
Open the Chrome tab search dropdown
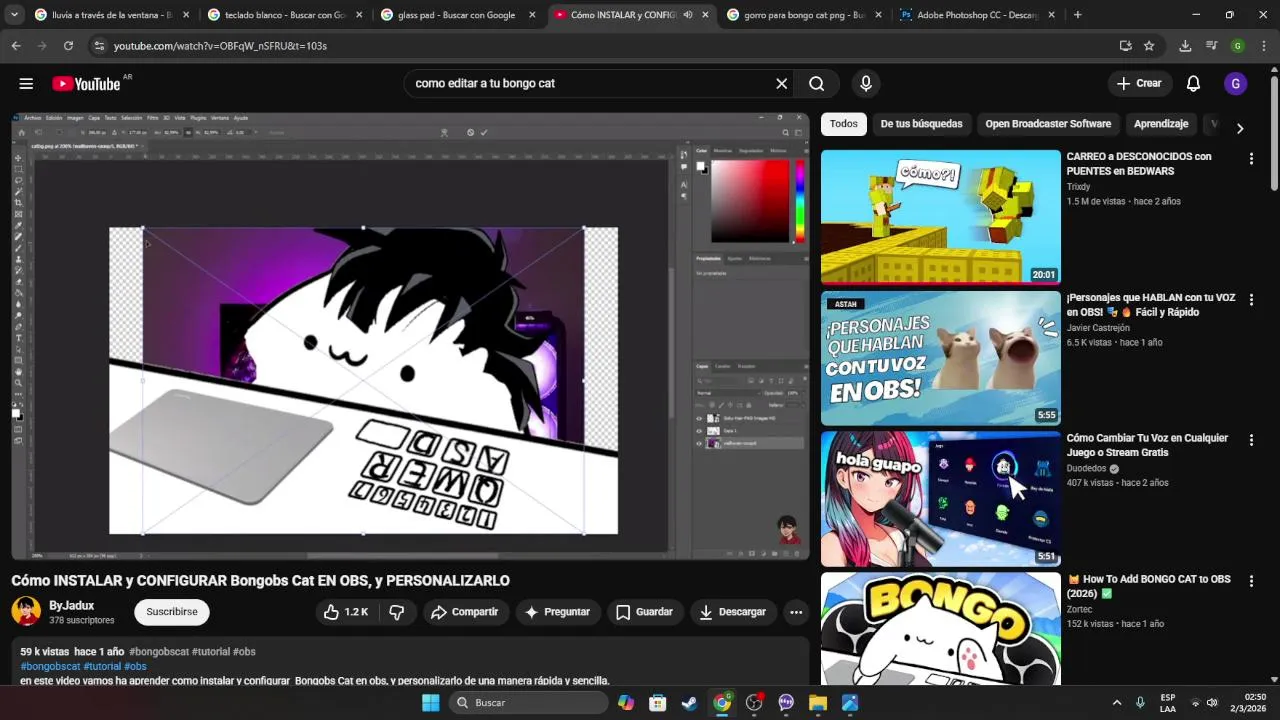tap(14, 15)
